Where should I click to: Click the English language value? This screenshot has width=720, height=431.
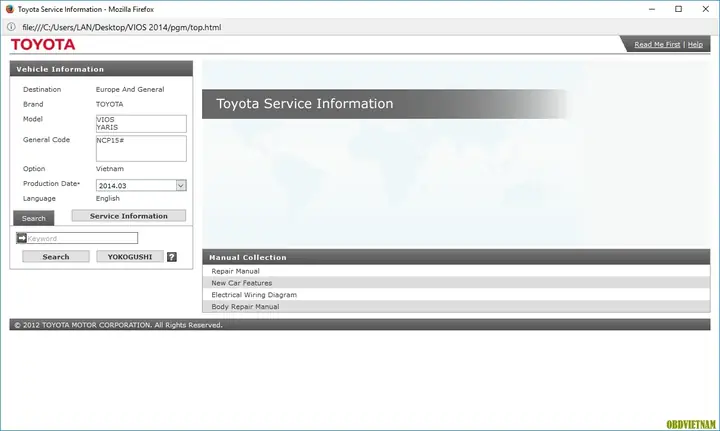pyautogui.click(x=107, y=198)
